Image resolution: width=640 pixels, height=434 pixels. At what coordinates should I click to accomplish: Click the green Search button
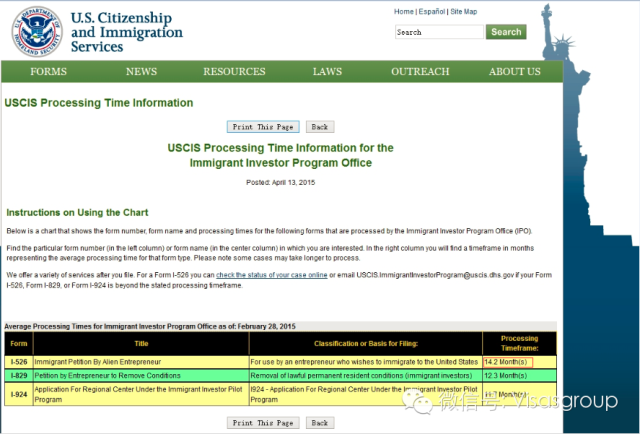506,32
